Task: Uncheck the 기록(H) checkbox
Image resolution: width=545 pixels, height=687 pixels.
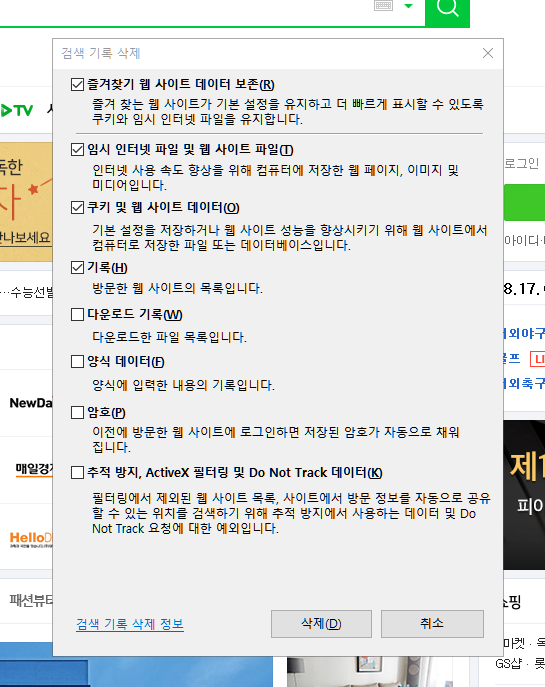Action: click(78, 267)
